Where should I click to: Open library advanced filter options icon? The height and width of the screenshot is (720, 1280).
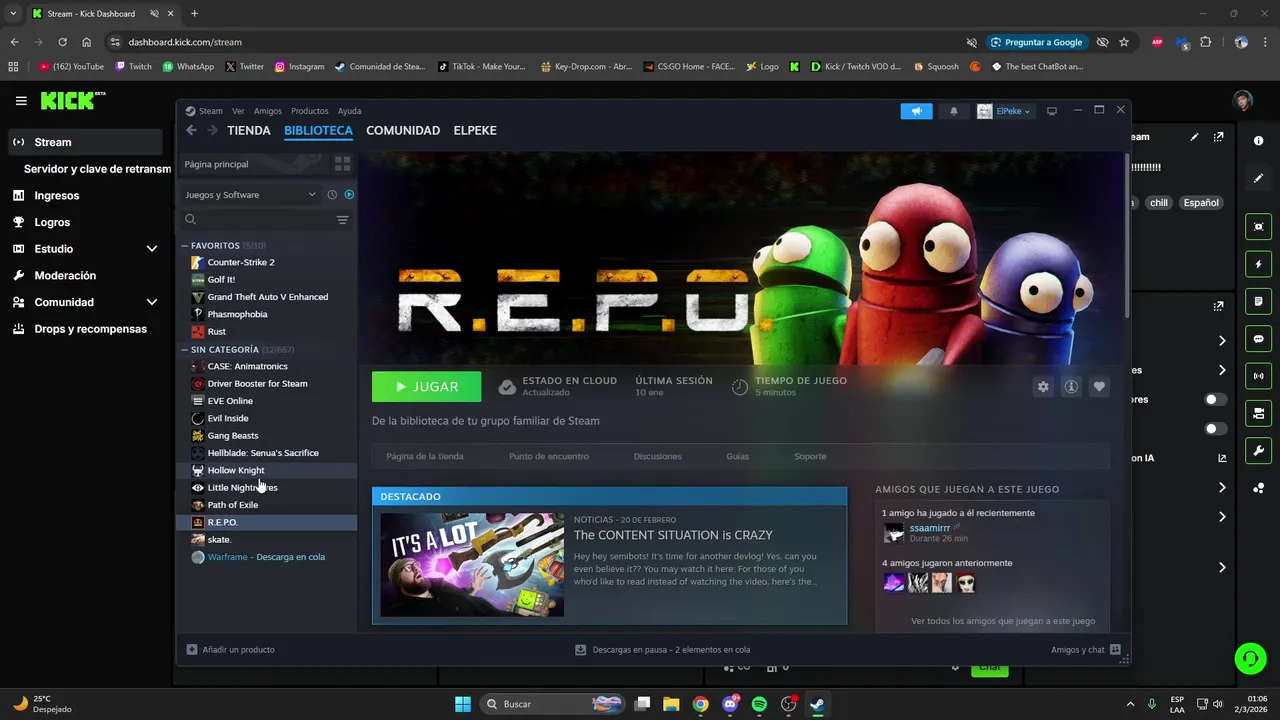(x=342, y=220)
